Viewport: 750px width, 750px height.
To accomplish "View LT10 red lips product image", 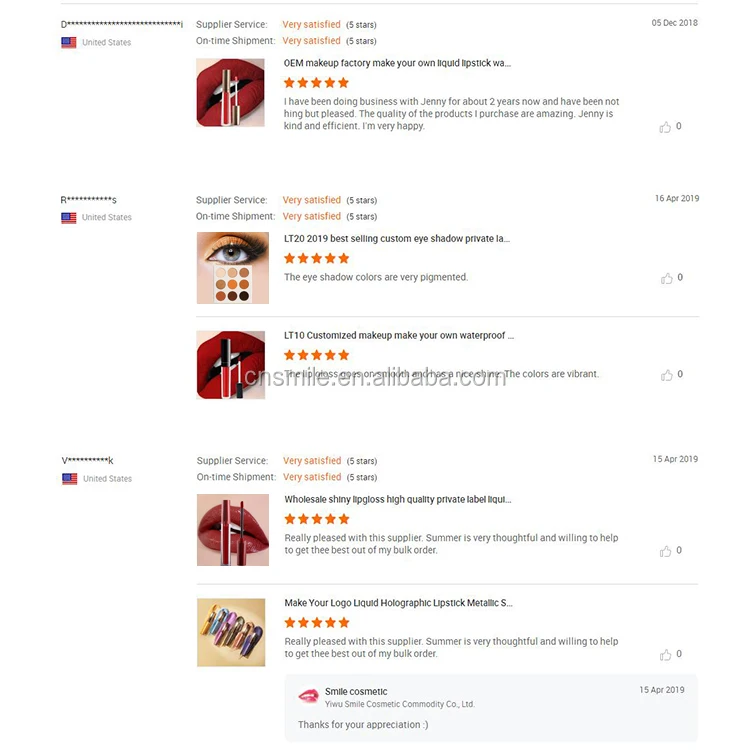I will point(231,365).
